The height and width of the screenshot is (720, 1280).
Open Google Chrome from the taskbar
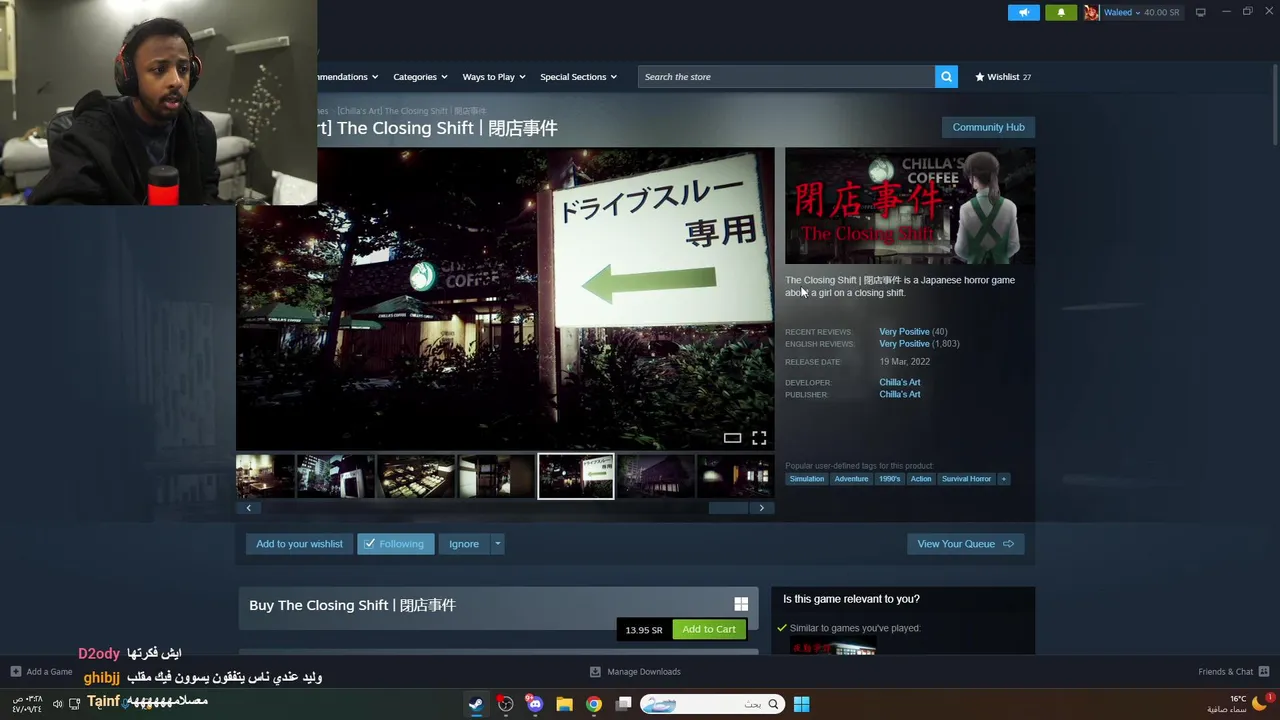click(594, 704)
